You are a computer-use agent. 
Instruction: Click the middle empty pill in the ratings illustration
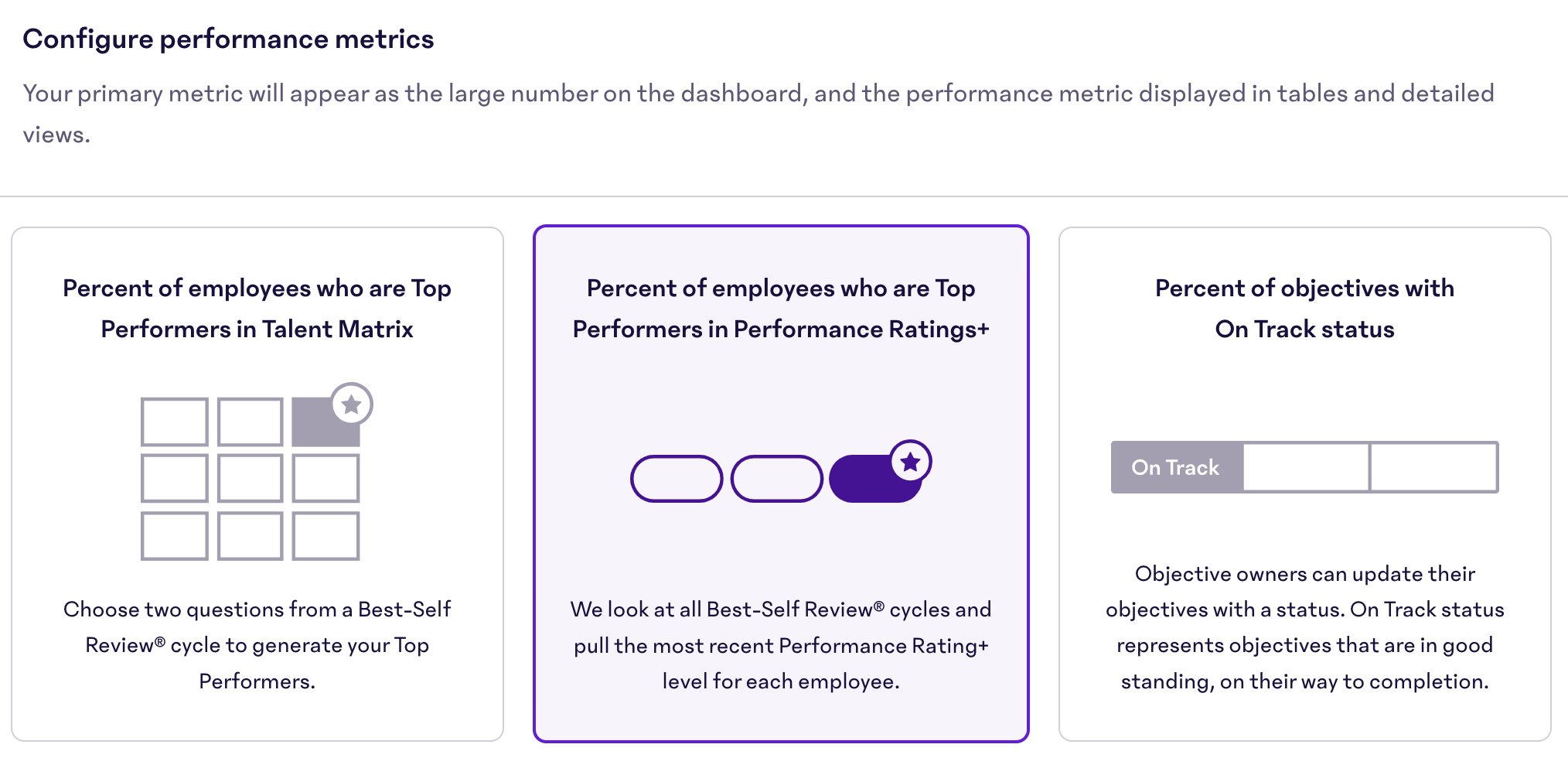pos(776,479)
